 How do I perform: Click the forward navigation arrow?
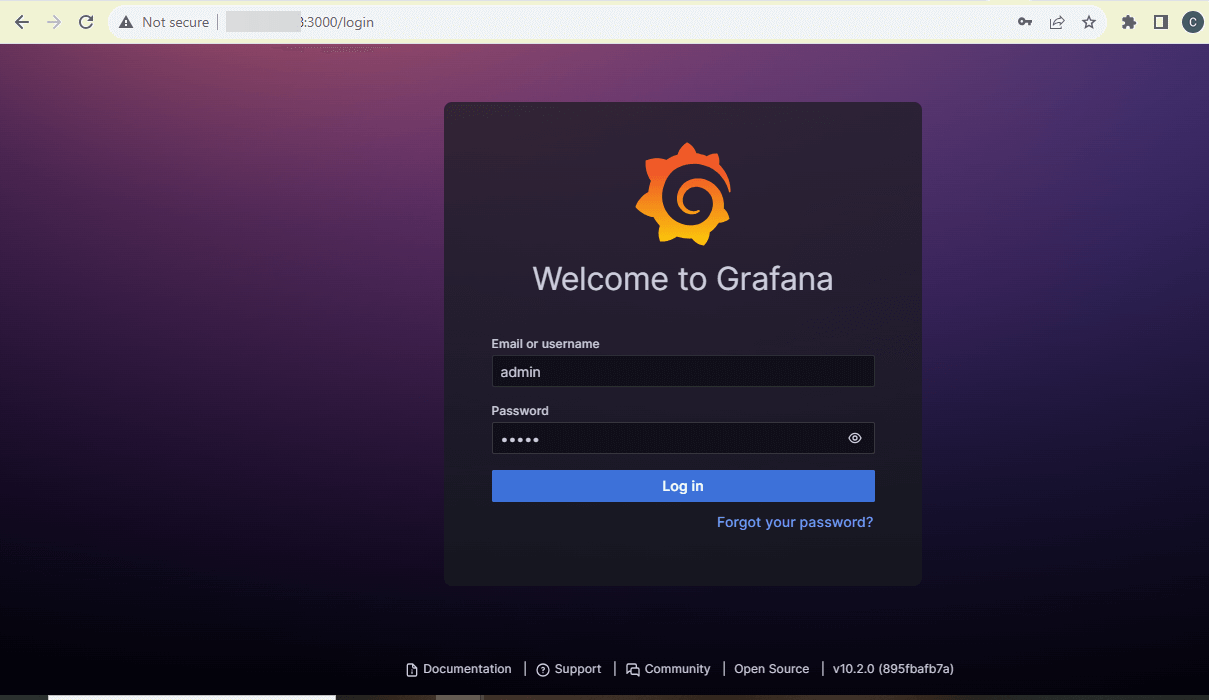(53, 21)
